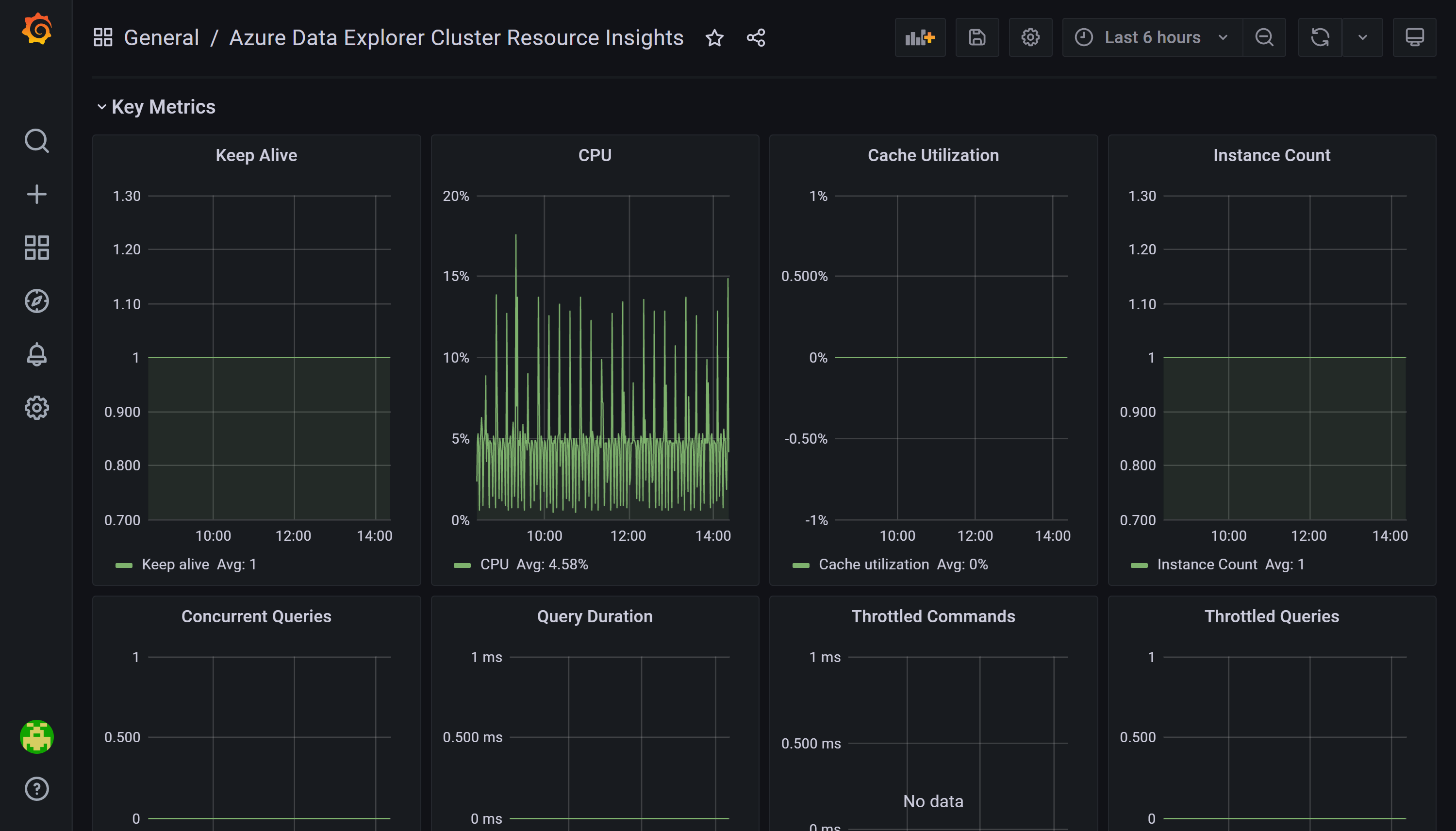Screen dimensions: 1456x831
Task: Open the refresh interval dropdown arrow
Action: point(1362,38)
